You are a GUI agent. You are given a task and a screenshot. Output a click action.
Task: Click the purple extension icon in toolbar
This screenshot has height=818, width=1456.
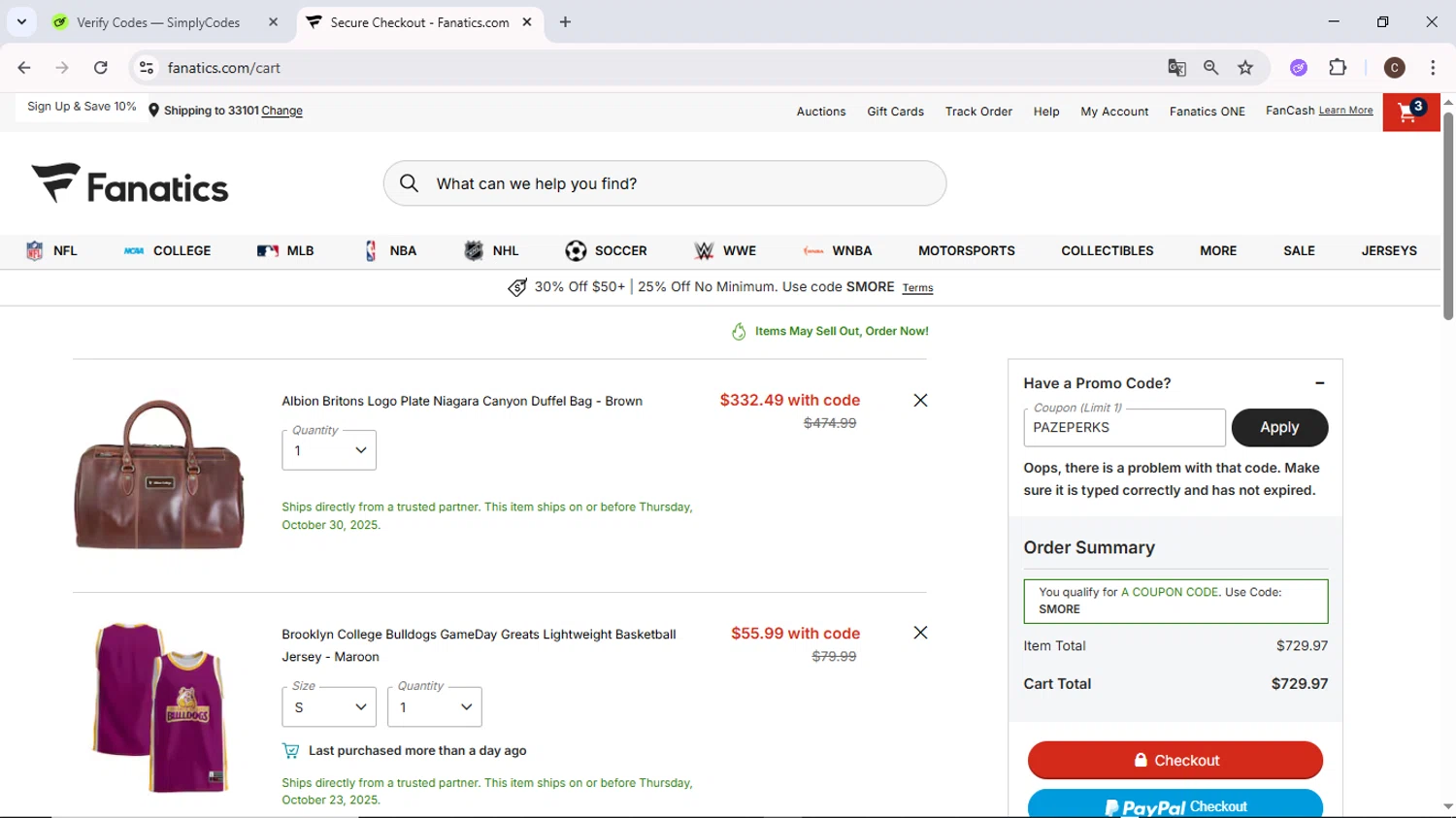(1299, 68)
